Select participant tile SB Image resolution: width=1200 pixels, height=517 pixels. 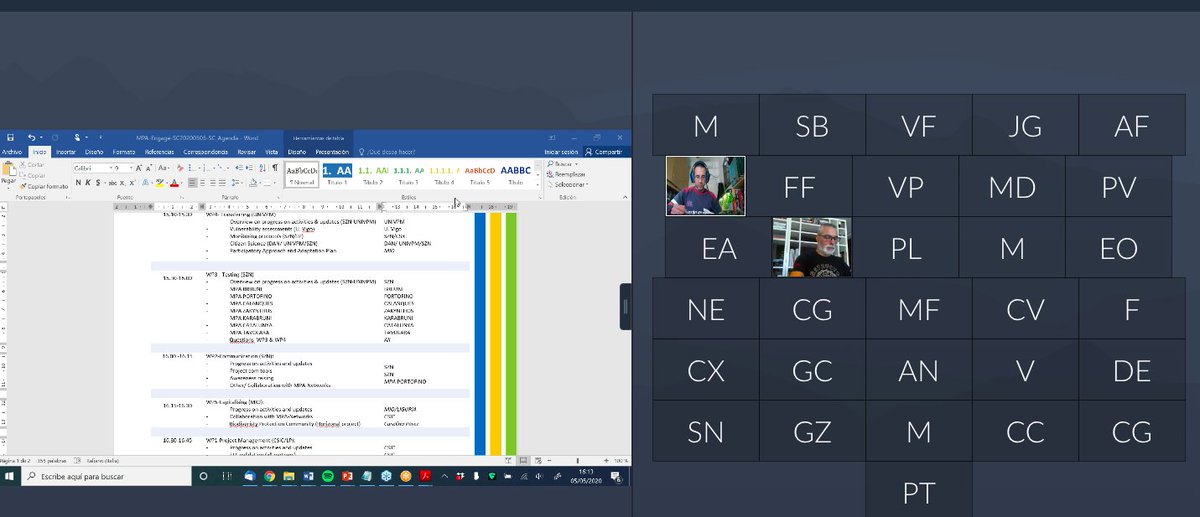click(812, 126)
